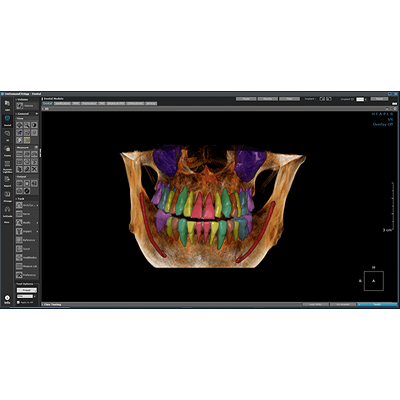This screenshot has height=400, width=400.
Task: Select the Info icon at the sidebar bottom
Action: 7,299
